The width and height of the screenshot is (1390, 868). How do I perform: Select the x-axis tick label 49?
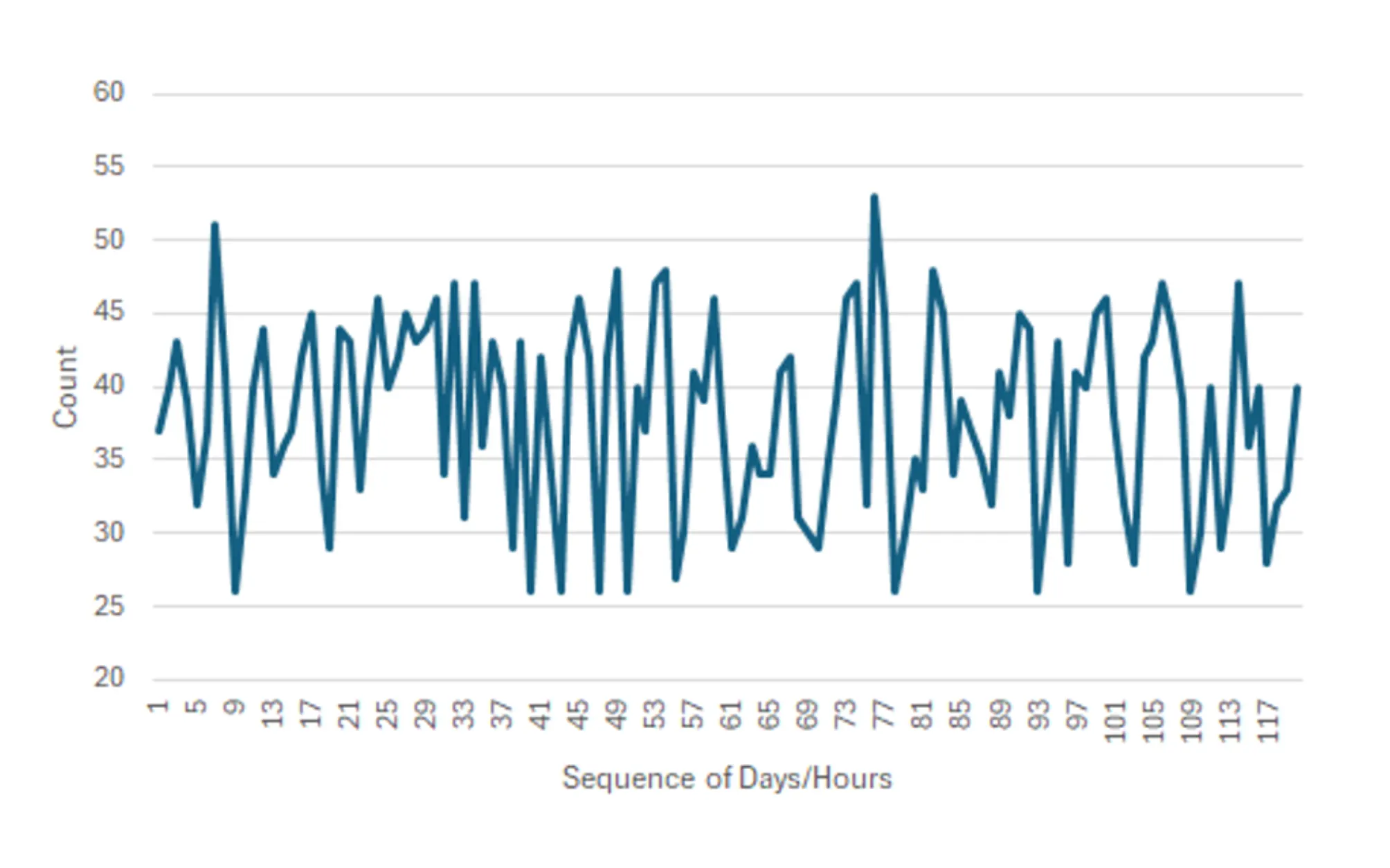[617, 714]
